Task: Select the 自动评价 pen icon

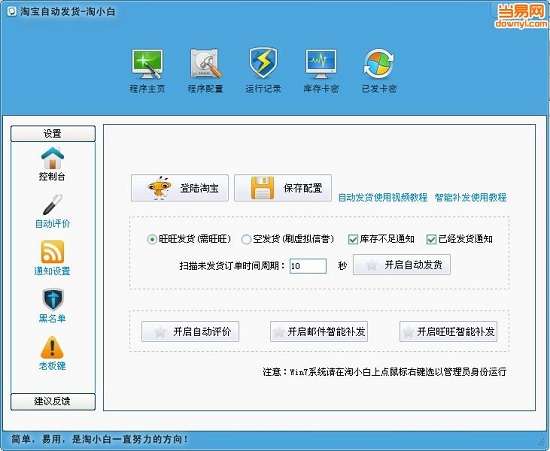Action: (x=53, y=205)
